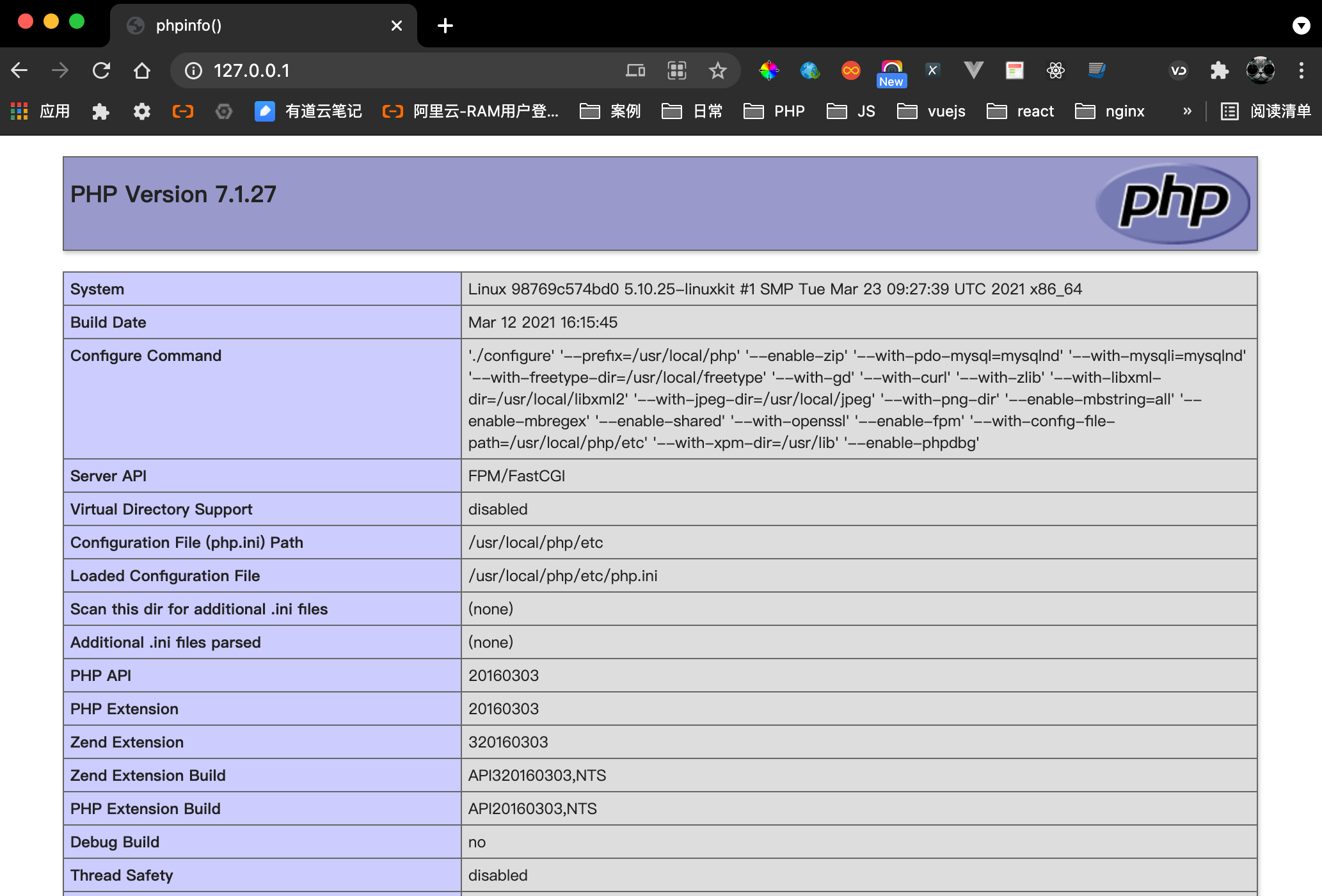The image size is (1322, 896).
Task: Bookmark this page with the star icon
Action: tap(718, 70)
